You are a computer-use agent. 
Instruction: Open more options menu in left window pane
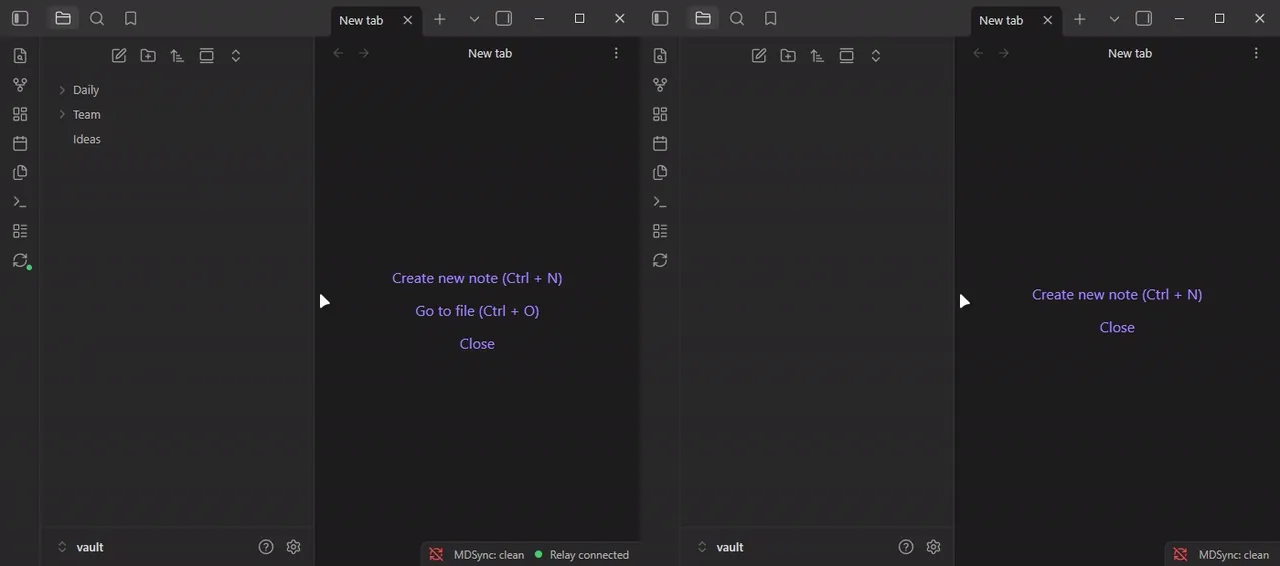coord(616,53)
